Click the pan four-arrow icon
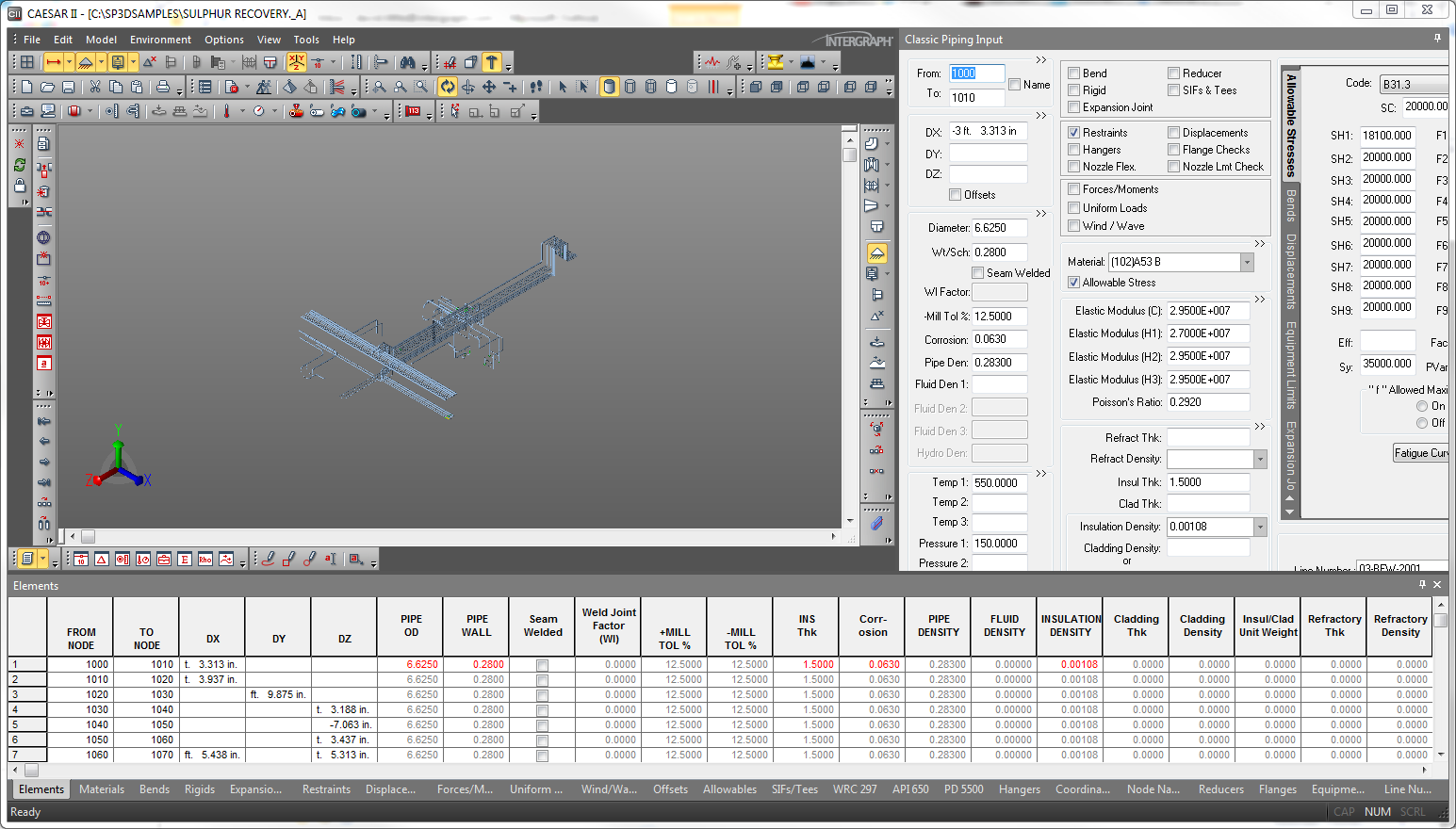Image resolution: width=1456 pixels, height=829 pixels. [x=489, y=87]
